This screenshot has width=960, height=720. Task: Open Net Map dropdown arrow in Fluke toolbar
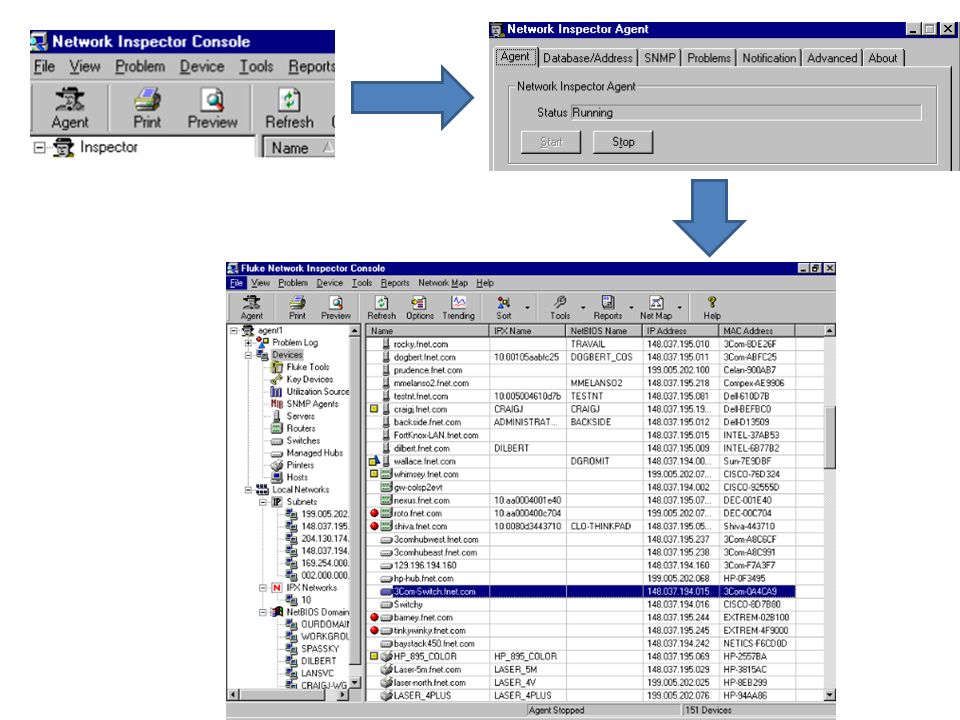pyautogui.click(x=680, y=308)
